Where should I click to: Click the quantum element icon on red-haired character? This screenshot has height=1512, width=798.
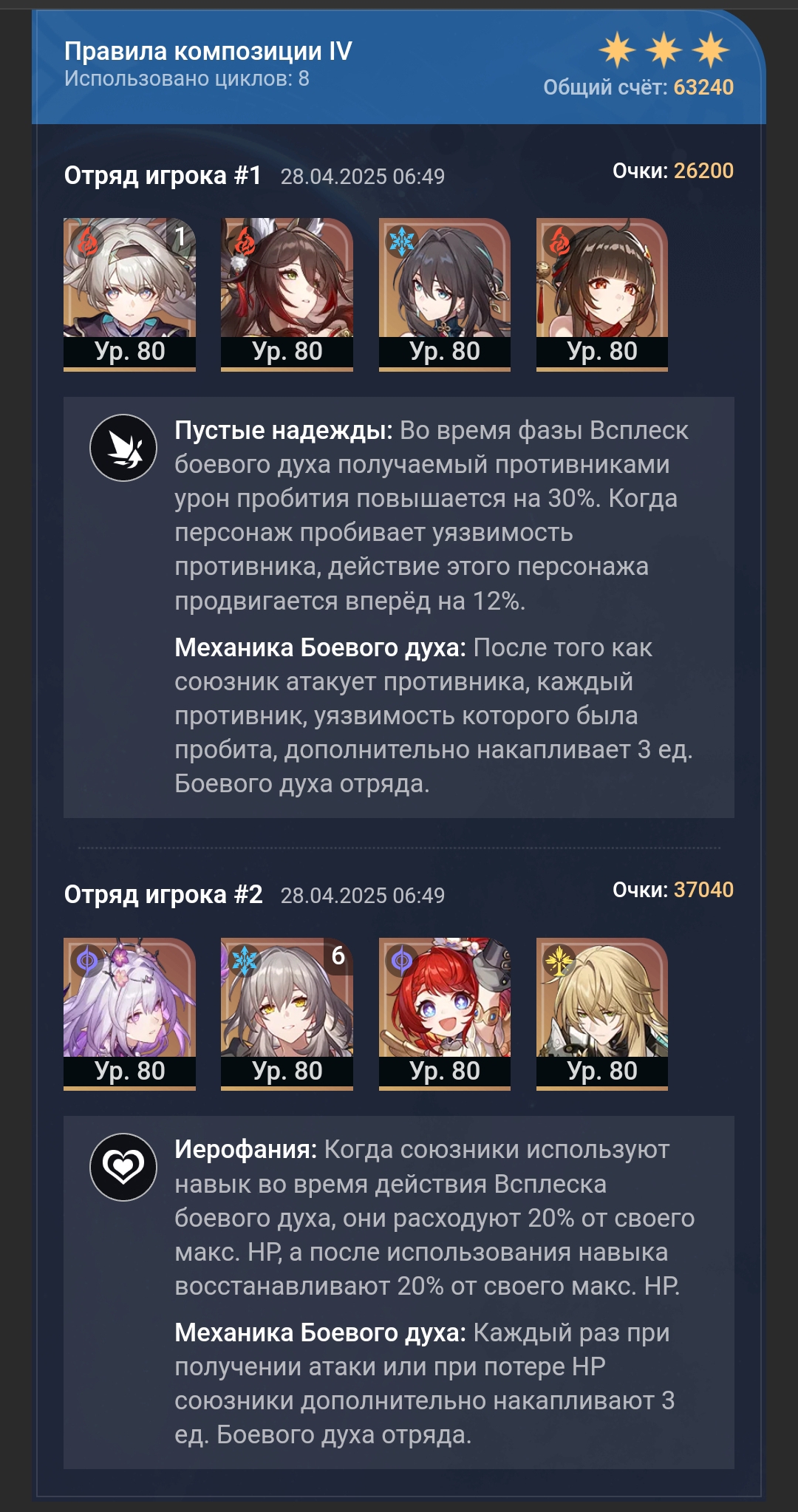pyautogui.click(x=402, y=960)
